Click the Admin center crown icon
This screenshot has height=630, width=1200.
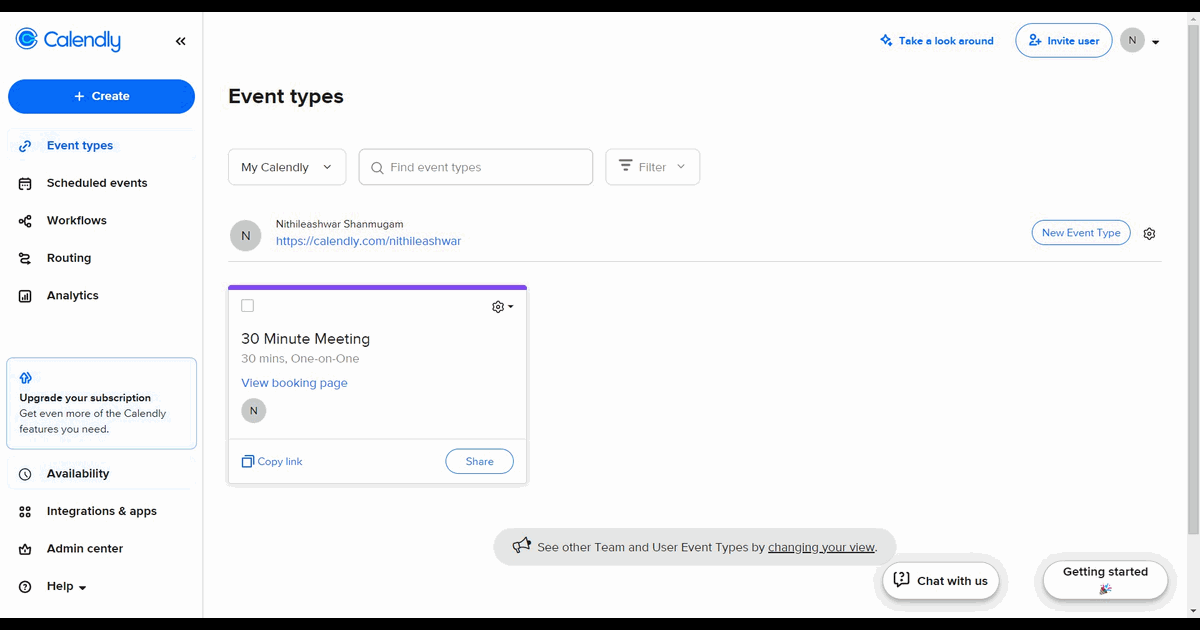(x=25, y=549)
